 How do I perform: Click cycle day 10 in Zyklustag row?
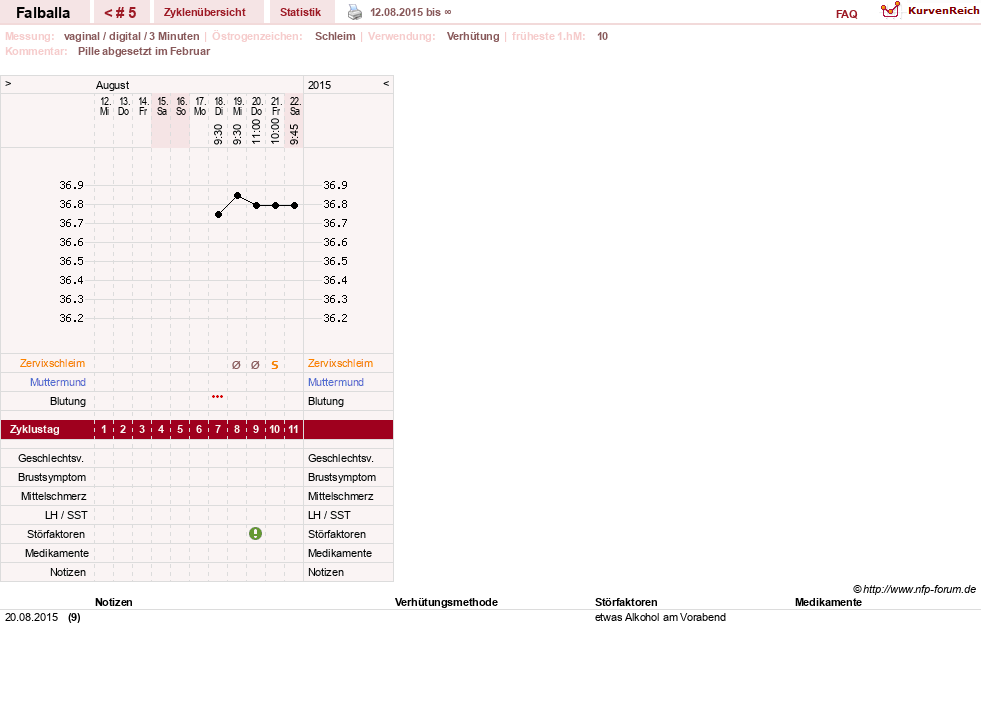point(275,429)
